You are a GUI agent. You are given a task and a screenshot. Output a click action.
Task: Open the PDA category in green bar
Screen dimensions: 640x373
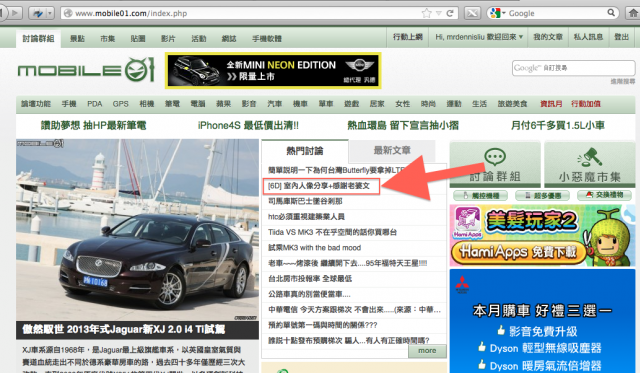(x=95, y=104)
